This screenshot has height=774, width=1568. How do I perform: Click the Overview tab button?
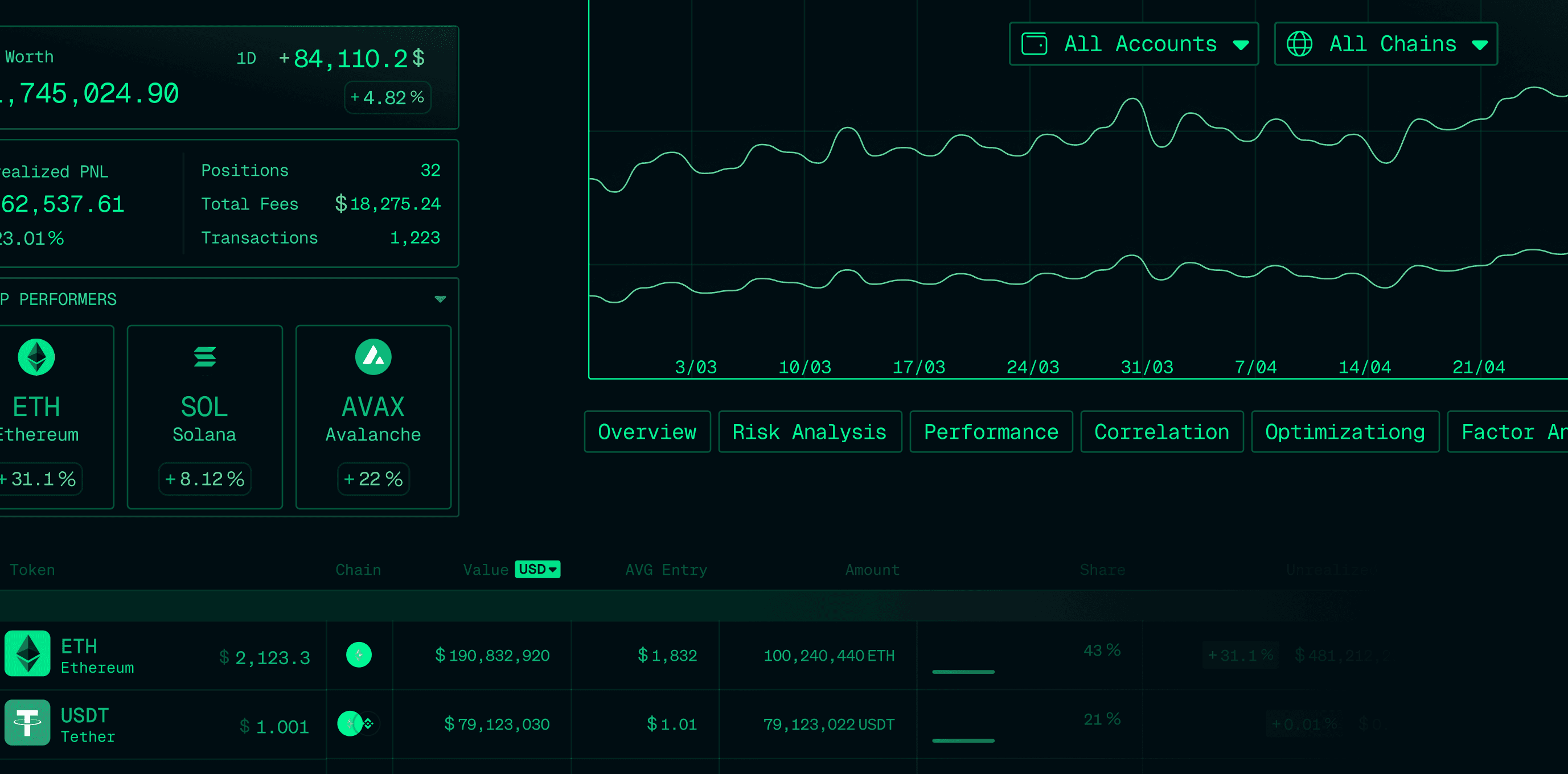tap(647, 432)
